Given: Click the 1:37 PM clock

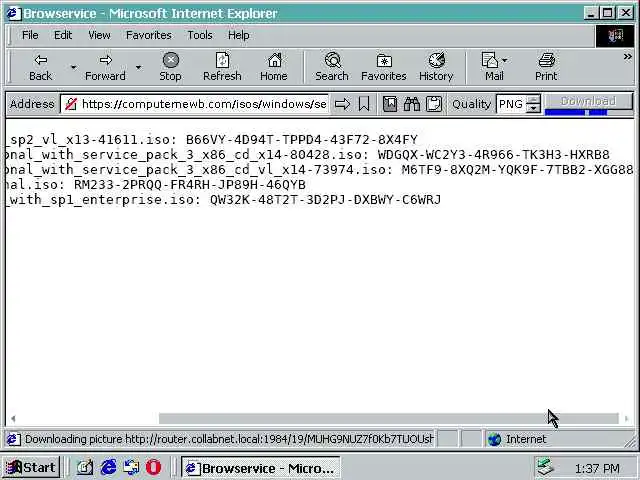Looking at the screenshot, I should [x=597, y=469].
